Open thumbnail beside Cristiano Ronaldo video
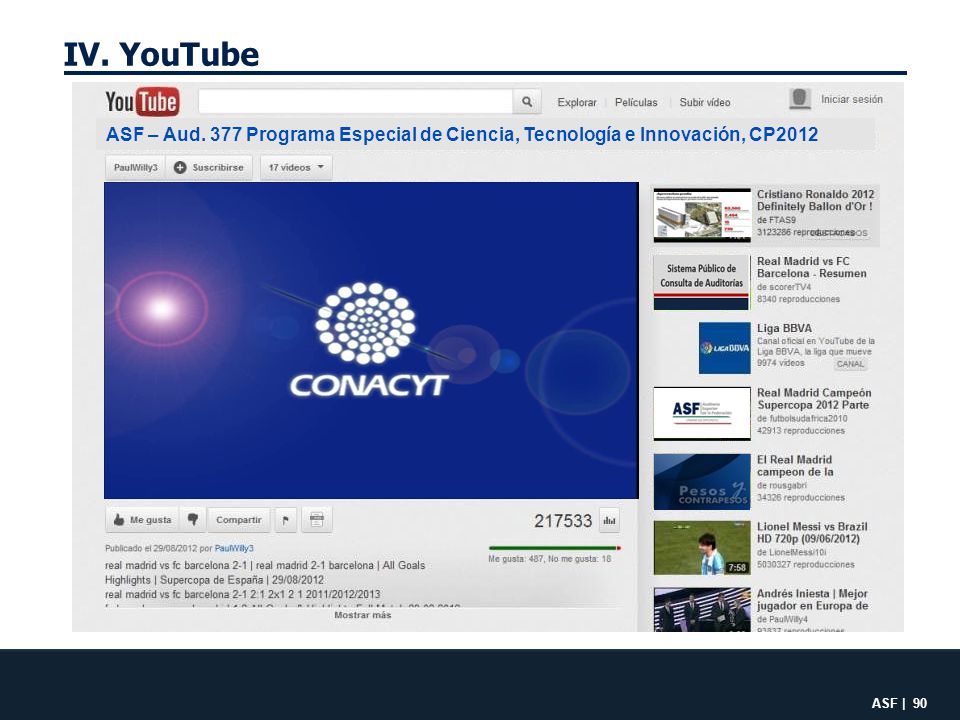 pyautogui.click(x=702, y=215)
